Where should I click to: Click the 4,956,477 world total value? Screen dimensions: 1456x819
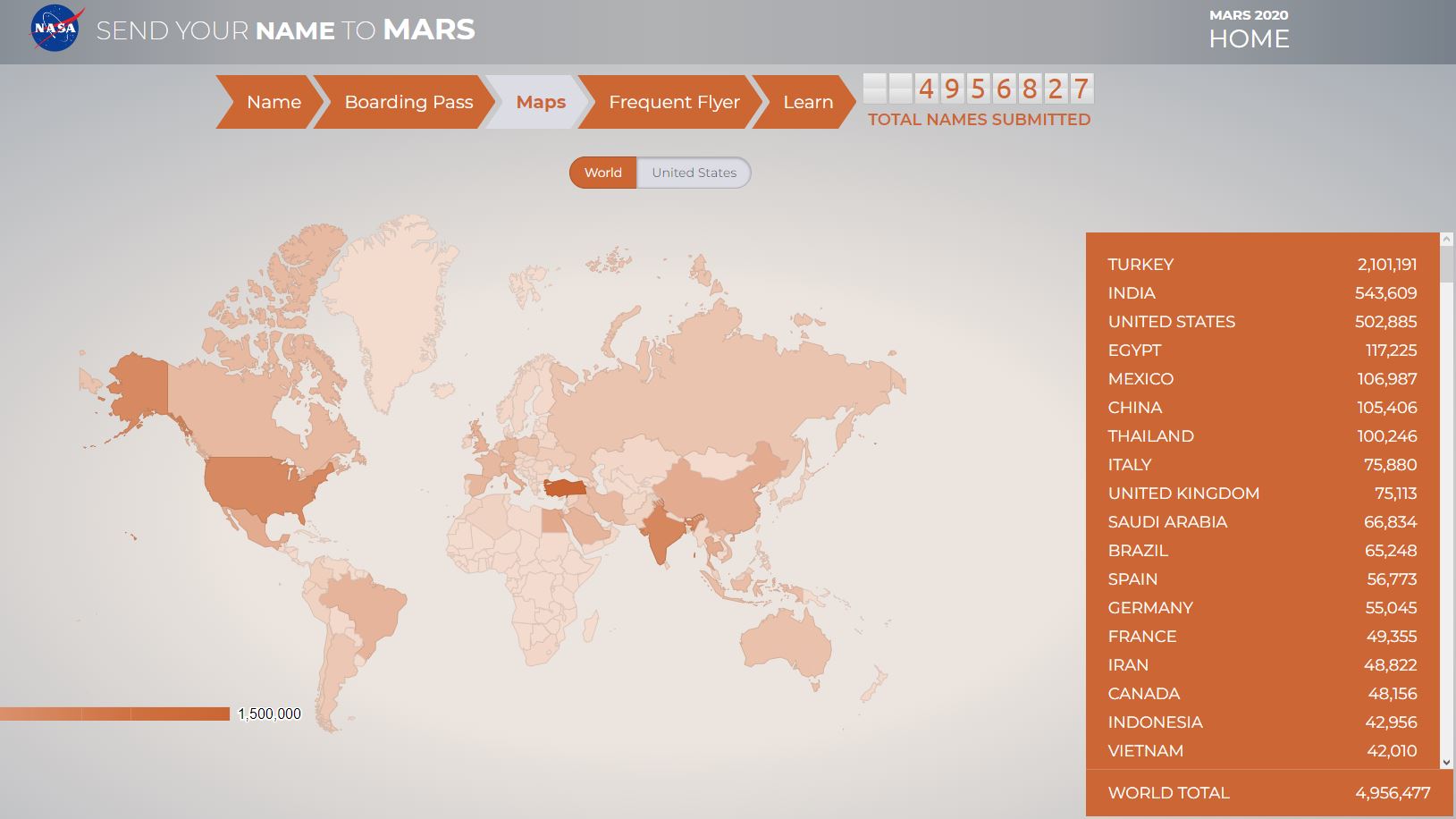tap(1393, 793)
